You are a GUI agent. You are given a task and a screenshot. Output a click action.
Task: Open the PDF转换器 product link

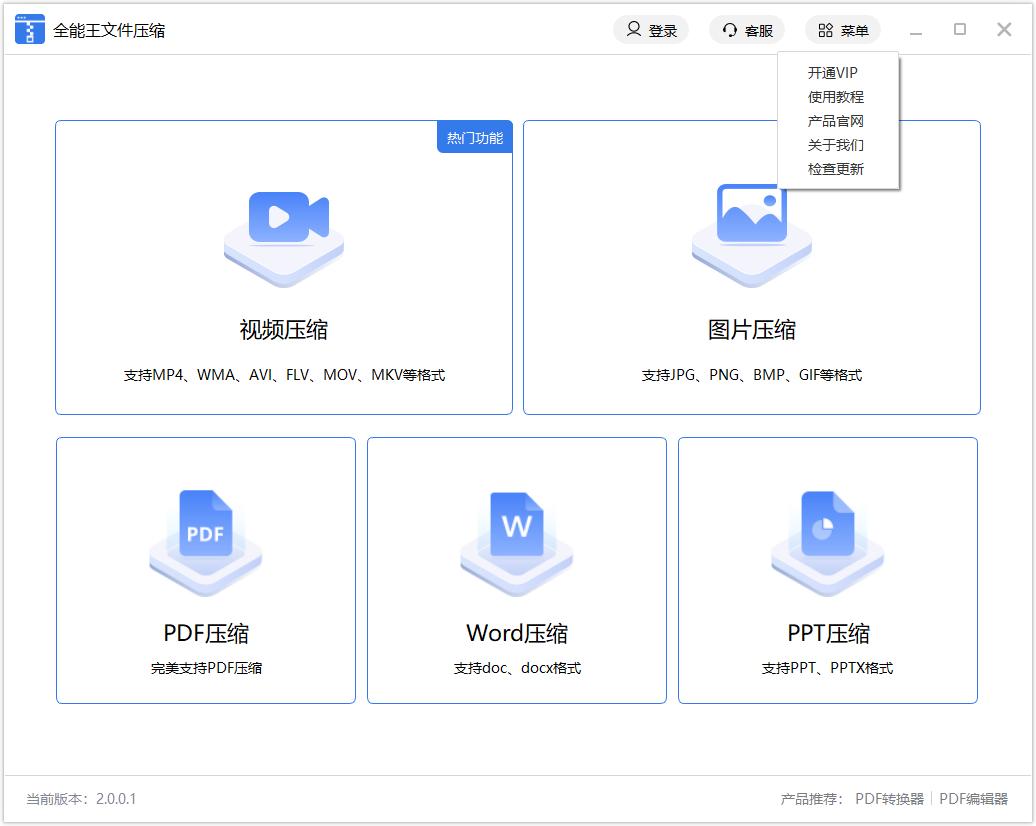coord(889,799)
